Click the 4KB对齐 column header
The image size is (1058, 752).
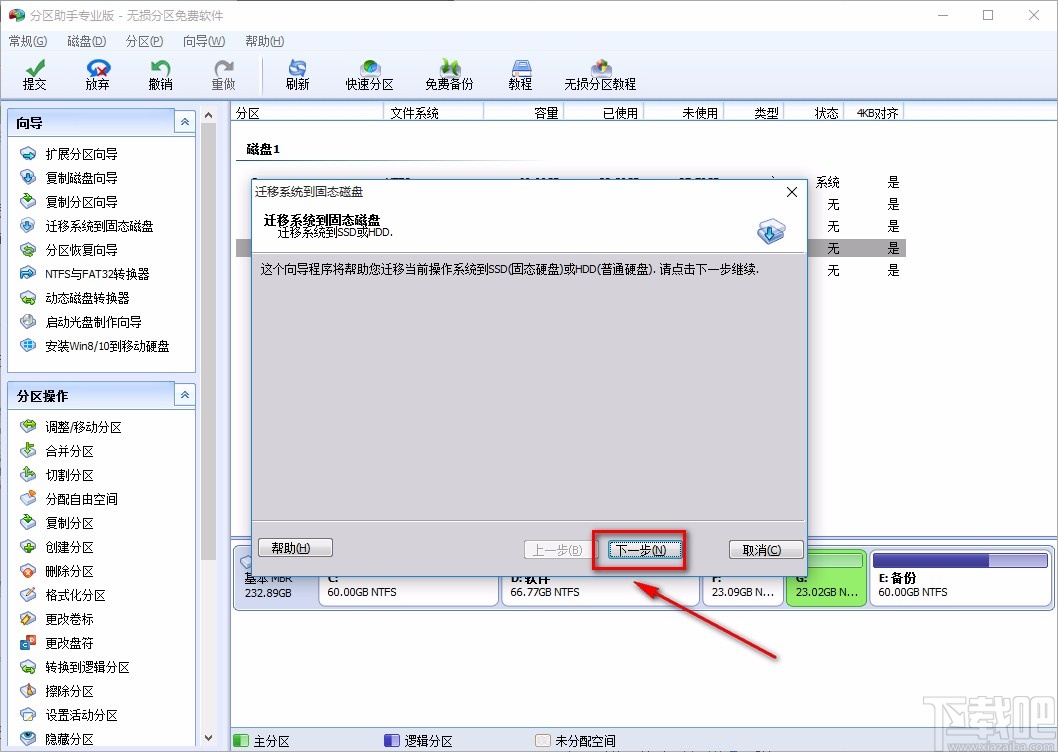coord(874,113)
